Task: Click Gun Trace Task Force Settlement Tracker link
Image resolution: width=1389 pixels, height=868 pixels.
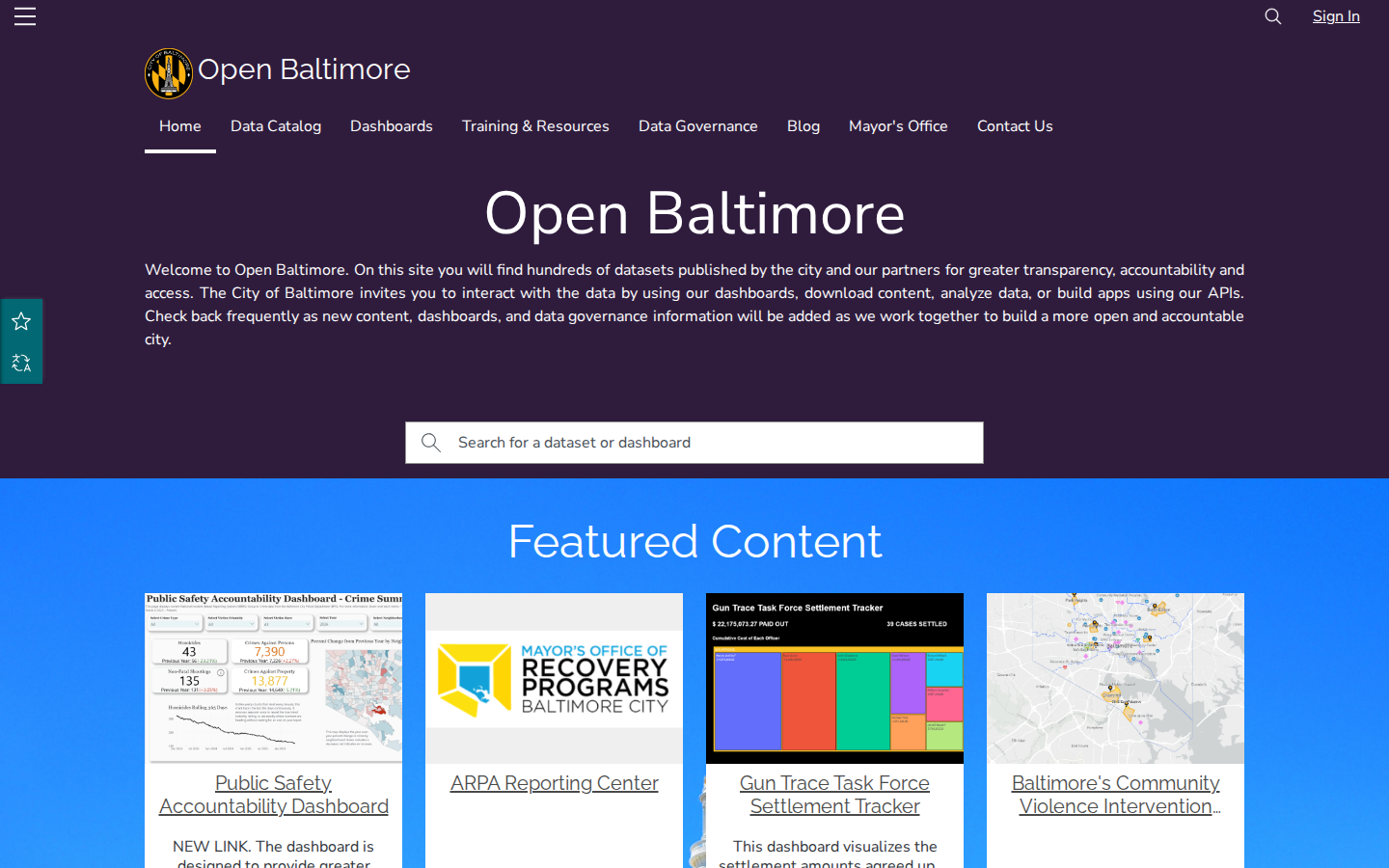Action: [835, 795]
